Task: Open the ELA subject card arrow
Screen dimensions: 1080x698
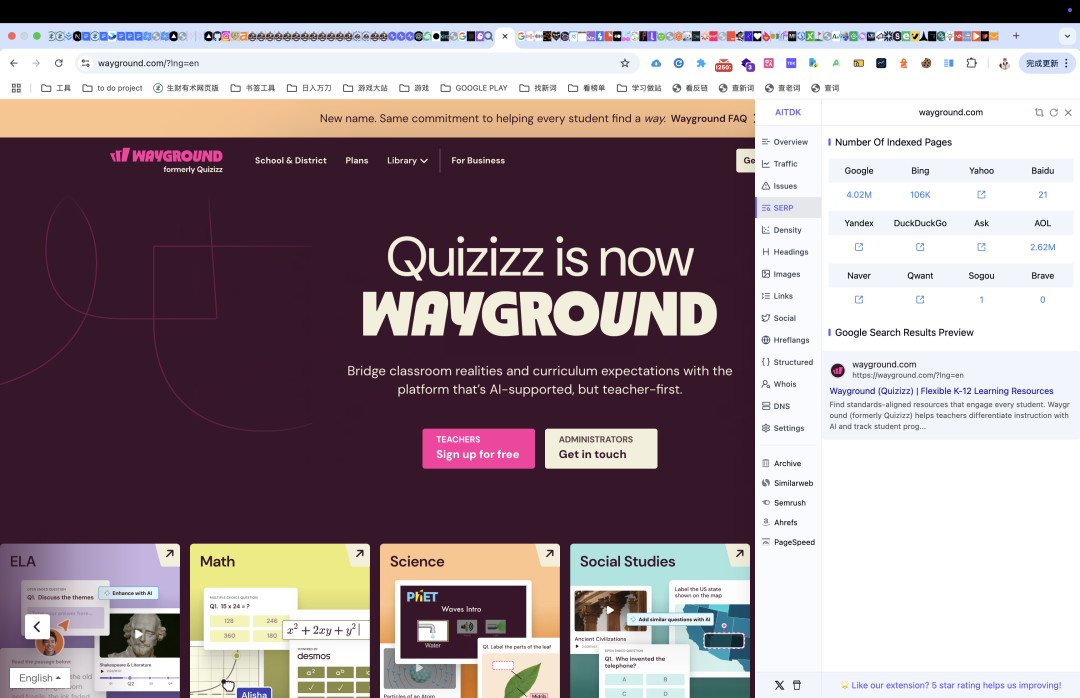Action: 169,553
